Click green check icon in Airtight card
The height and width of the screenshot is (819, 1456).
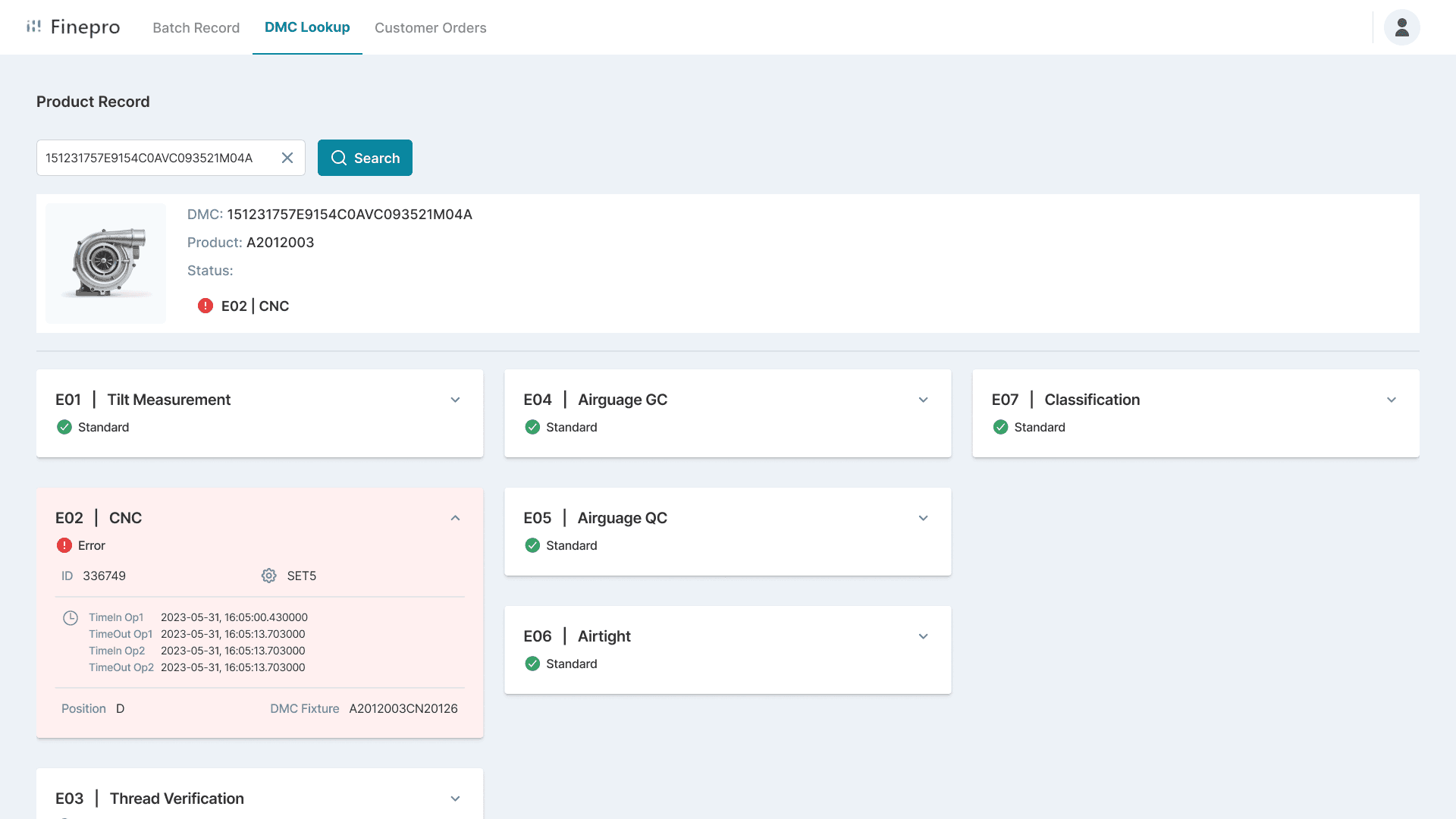coord(532,664)
